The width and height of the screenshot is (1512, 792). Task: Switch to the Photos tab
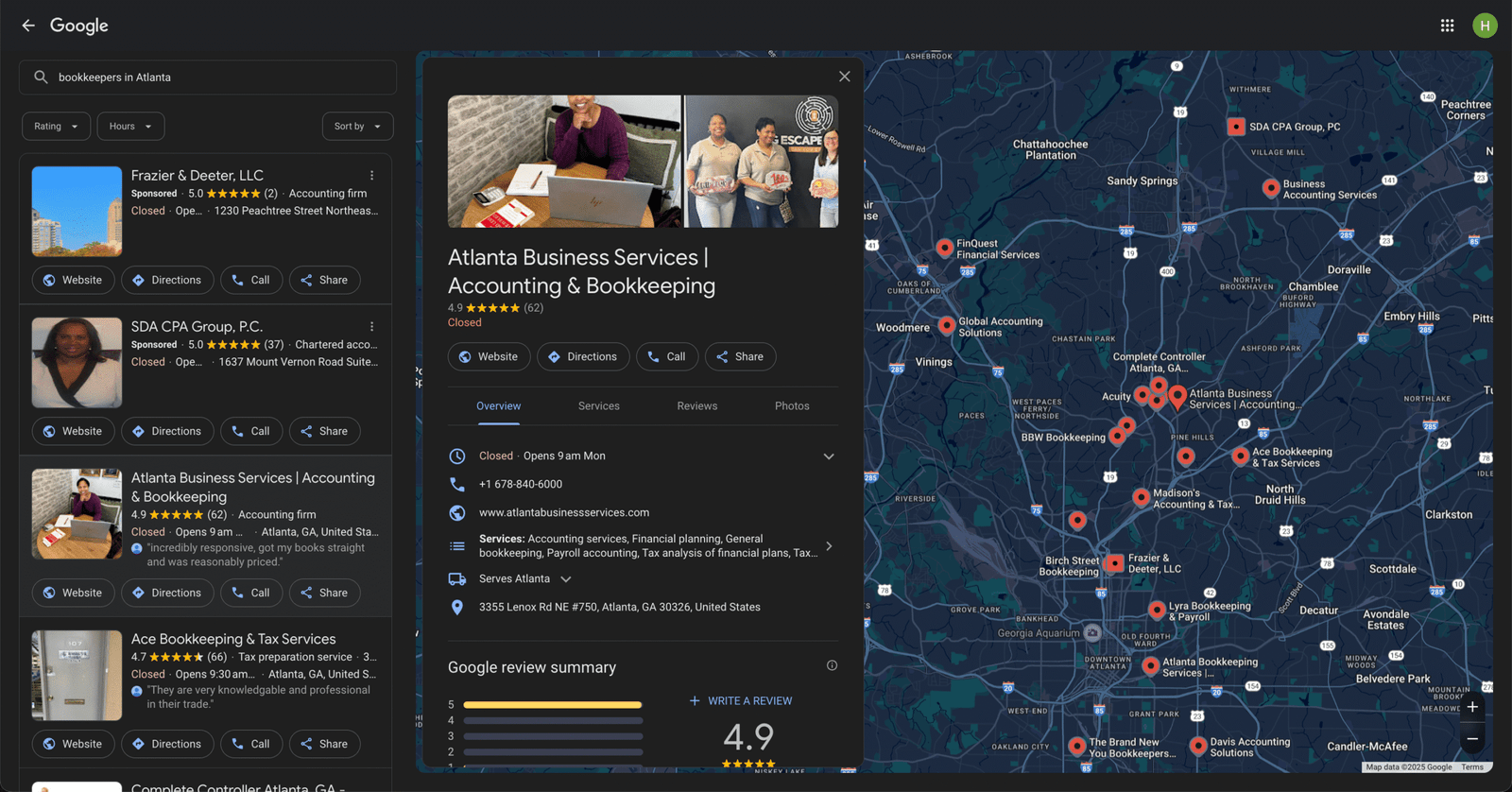[x=792, y=406]
